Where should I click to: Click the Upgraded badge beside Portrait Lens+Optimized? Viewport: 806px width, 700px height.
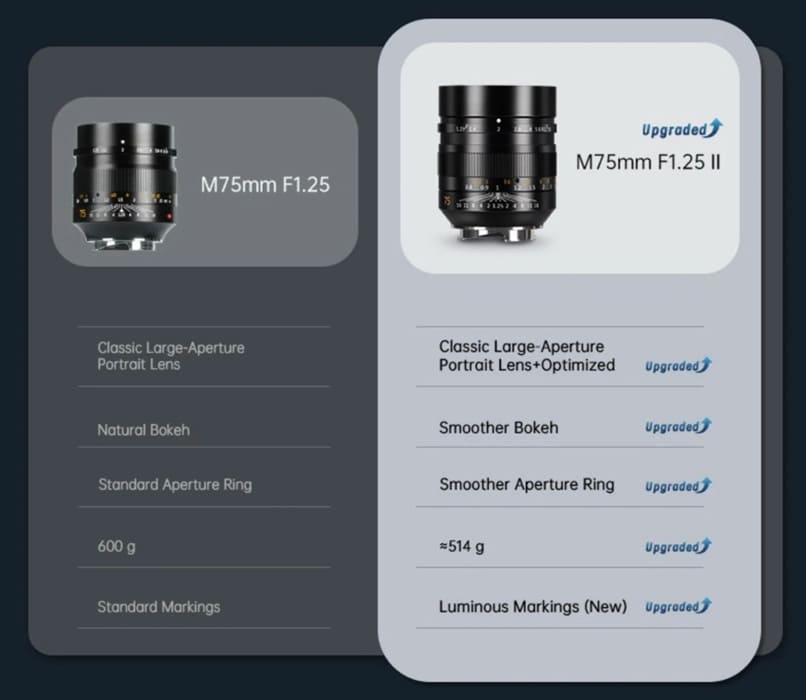coord(677,366)
